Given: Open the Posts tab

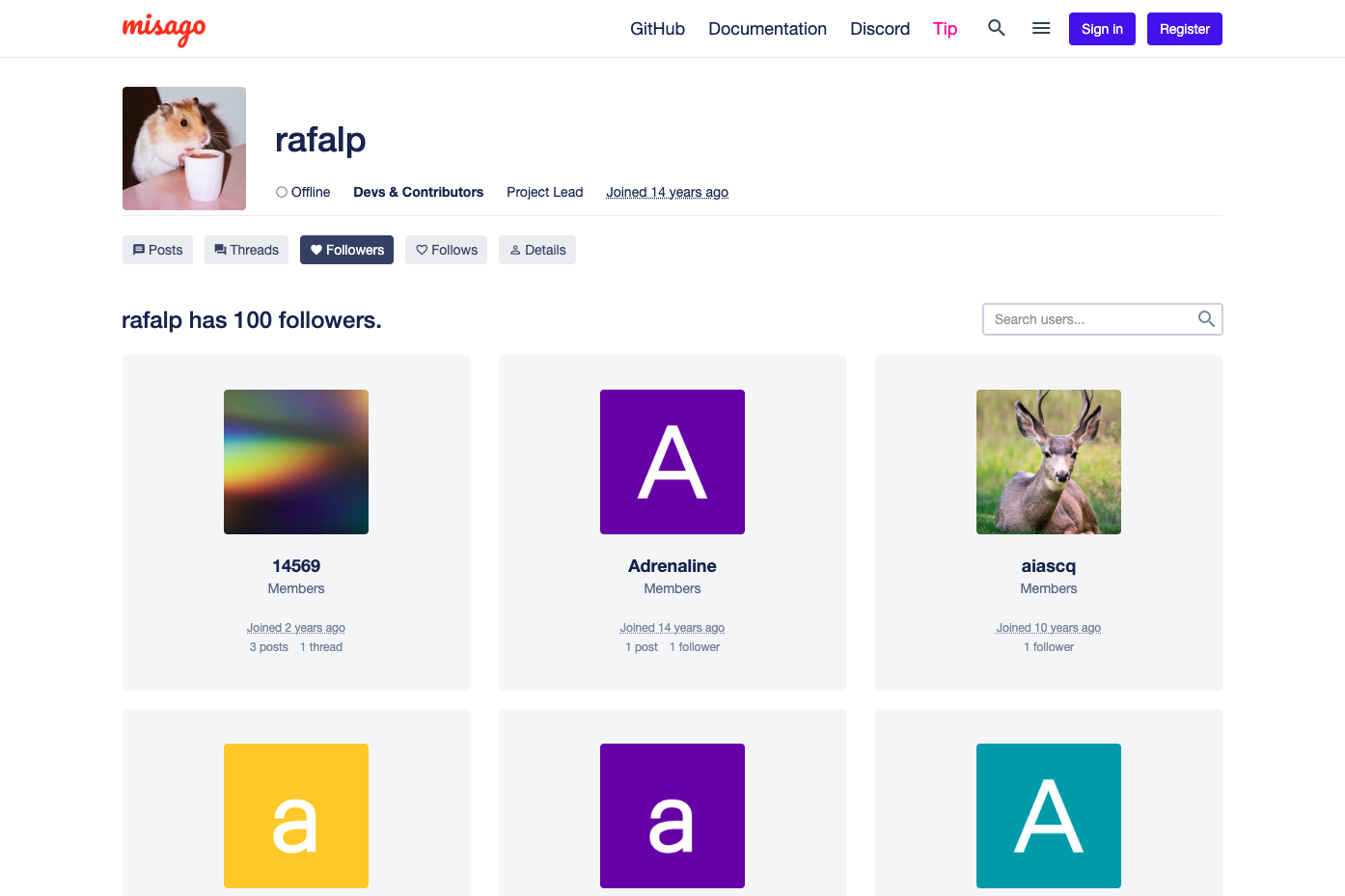Looking at the screenshot, I should (x=157, y=250).
